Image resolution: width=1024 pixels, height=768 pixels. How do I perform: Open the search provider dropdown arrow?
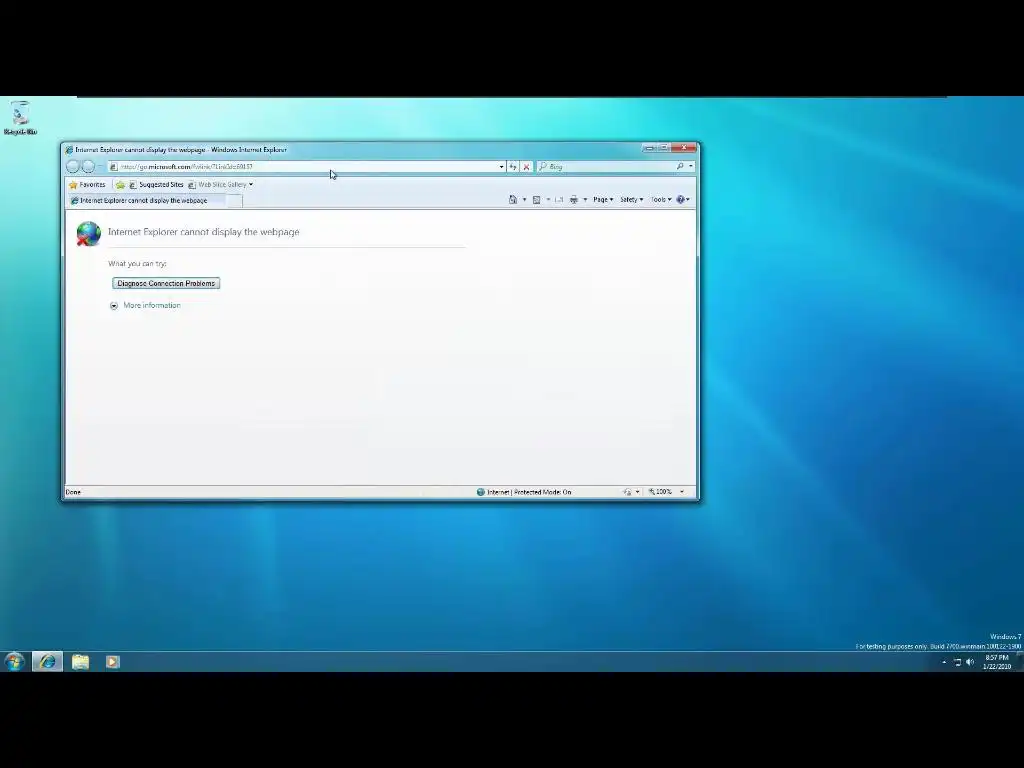[x=691, y=167]
